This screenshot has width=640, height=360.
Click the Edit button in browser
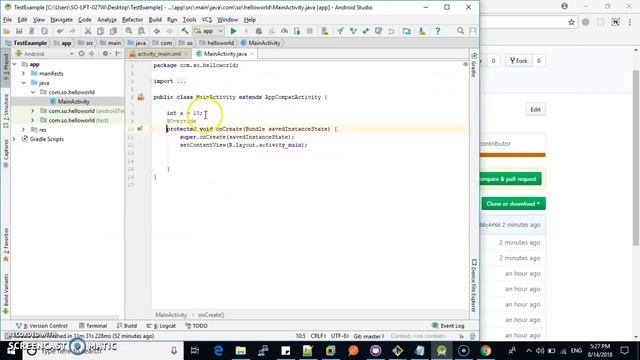tap(535, 109)
